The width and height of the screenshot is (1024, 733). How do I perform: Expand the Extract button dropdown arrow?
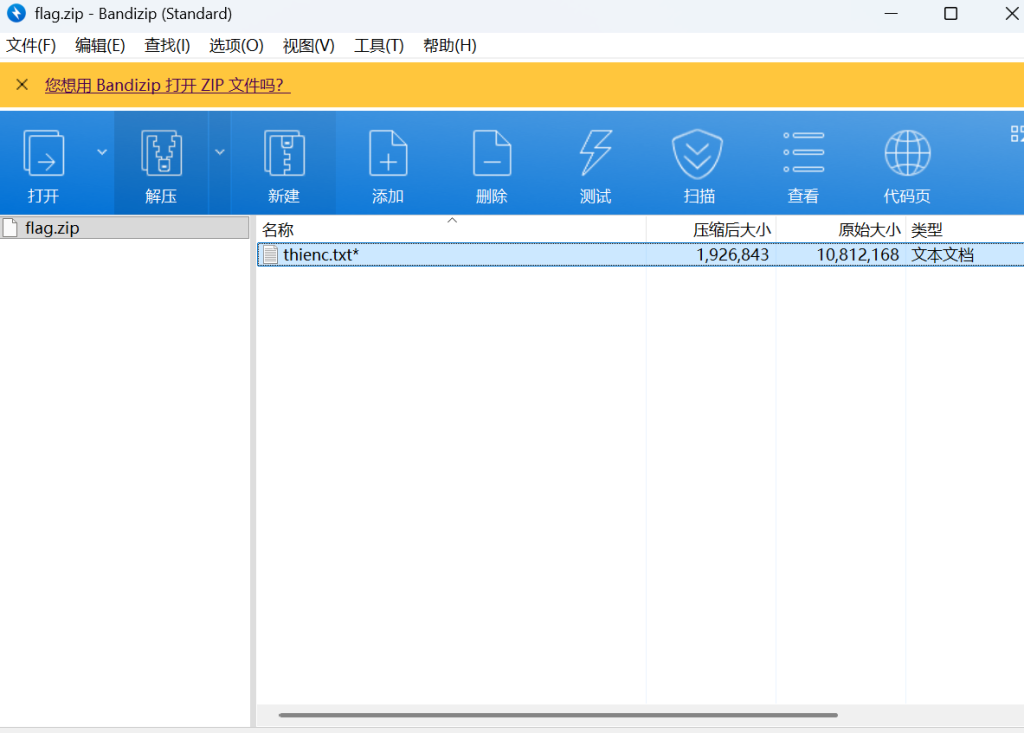(x=220, y=152)
